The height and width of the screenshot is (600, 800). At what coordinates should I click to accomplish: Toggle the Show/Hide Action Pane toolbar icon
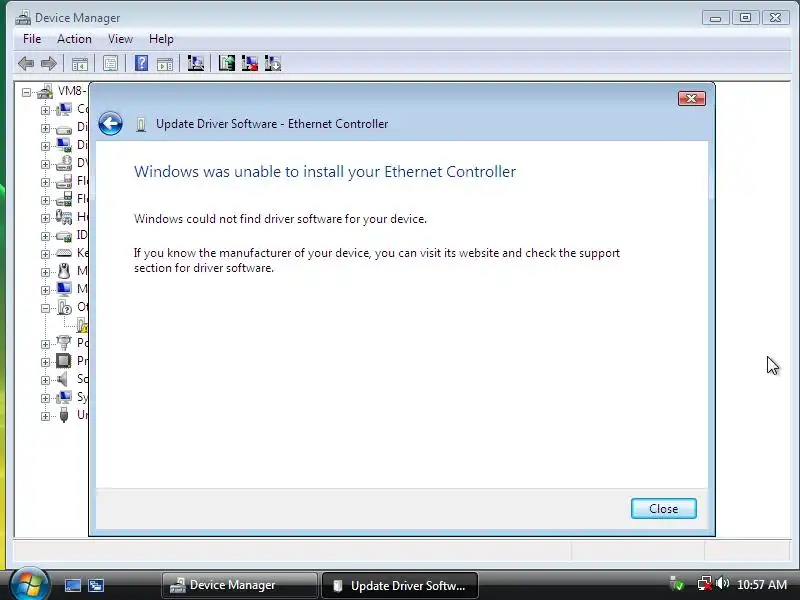pos(165,64)
